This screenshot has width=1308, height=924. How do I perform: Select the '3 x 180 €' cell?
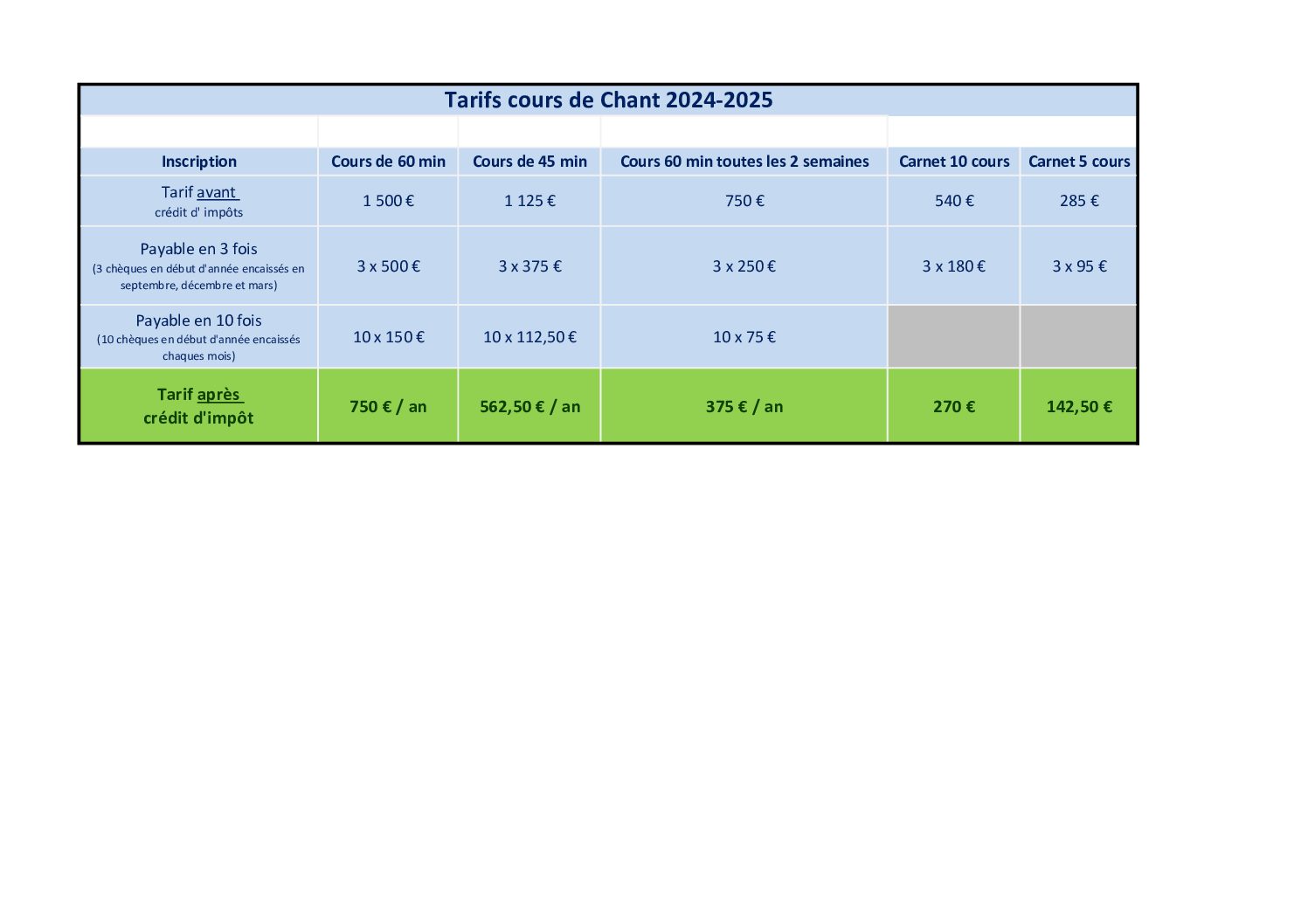click(954, 266)
